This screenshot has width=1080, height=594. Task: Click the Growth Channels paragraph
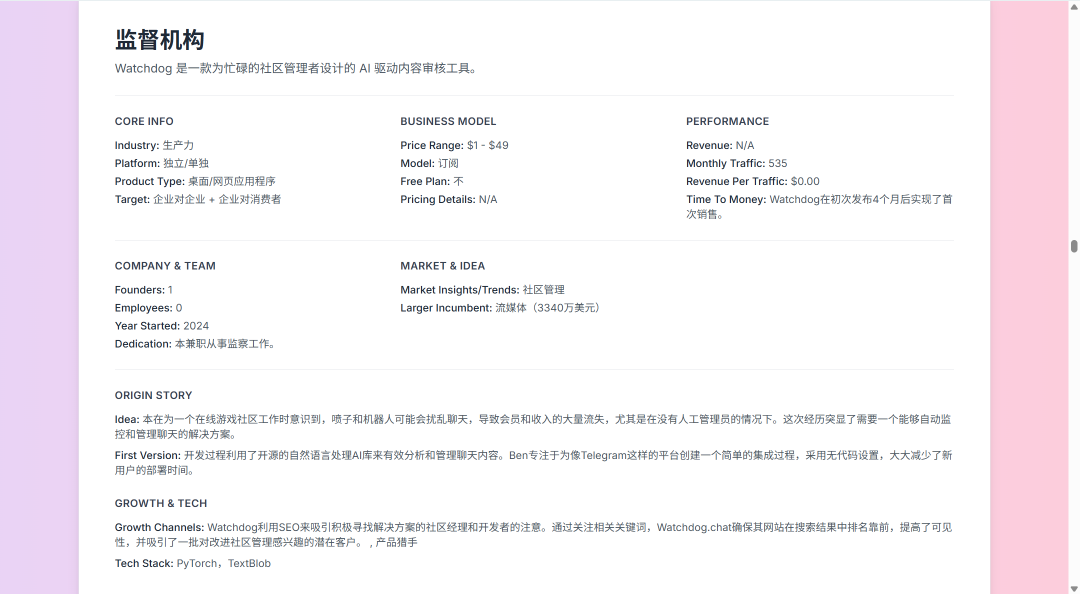533,535
